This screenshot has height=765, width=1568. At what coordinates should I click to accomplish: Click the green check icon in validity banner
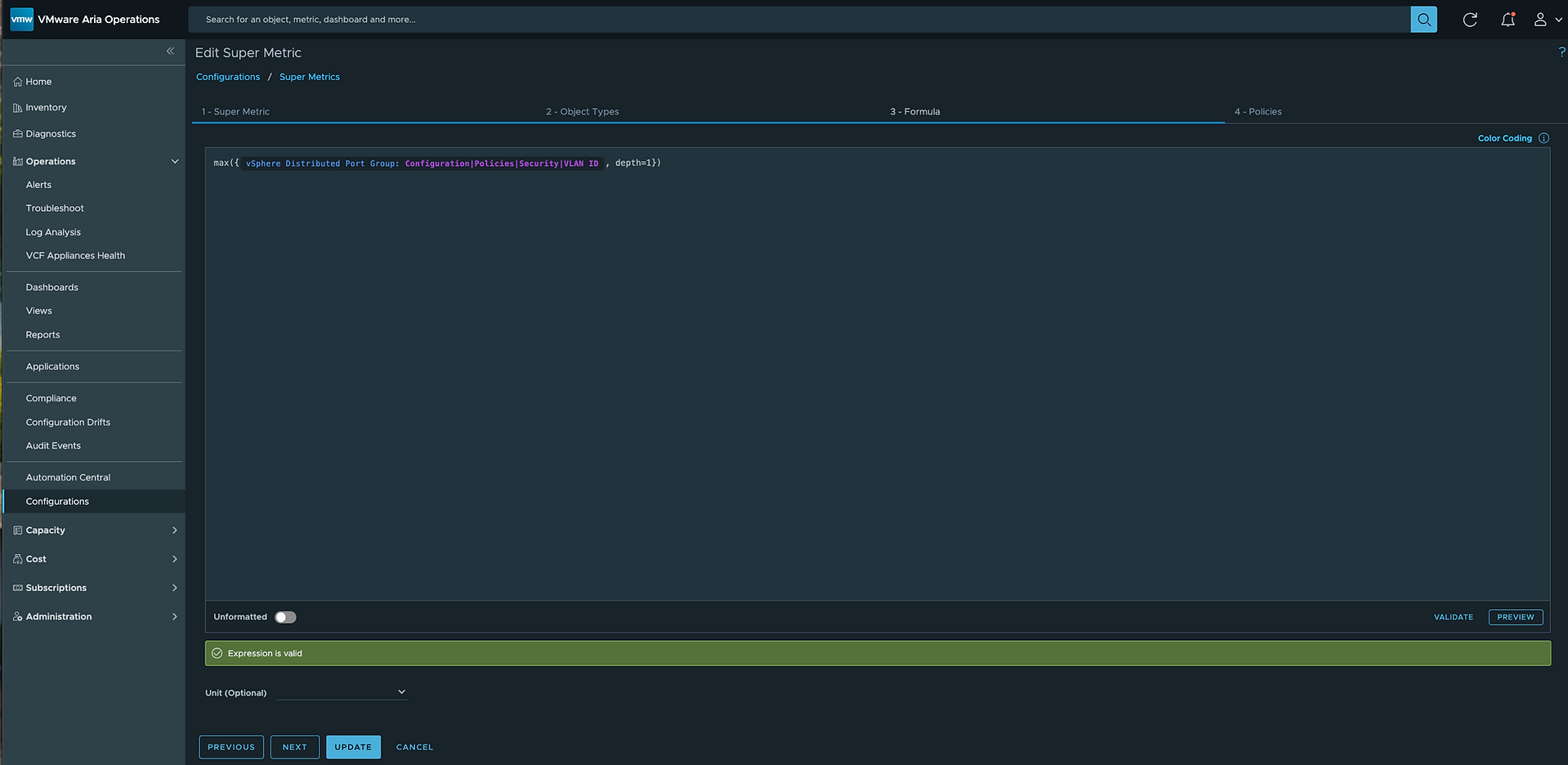coord(217,653)
